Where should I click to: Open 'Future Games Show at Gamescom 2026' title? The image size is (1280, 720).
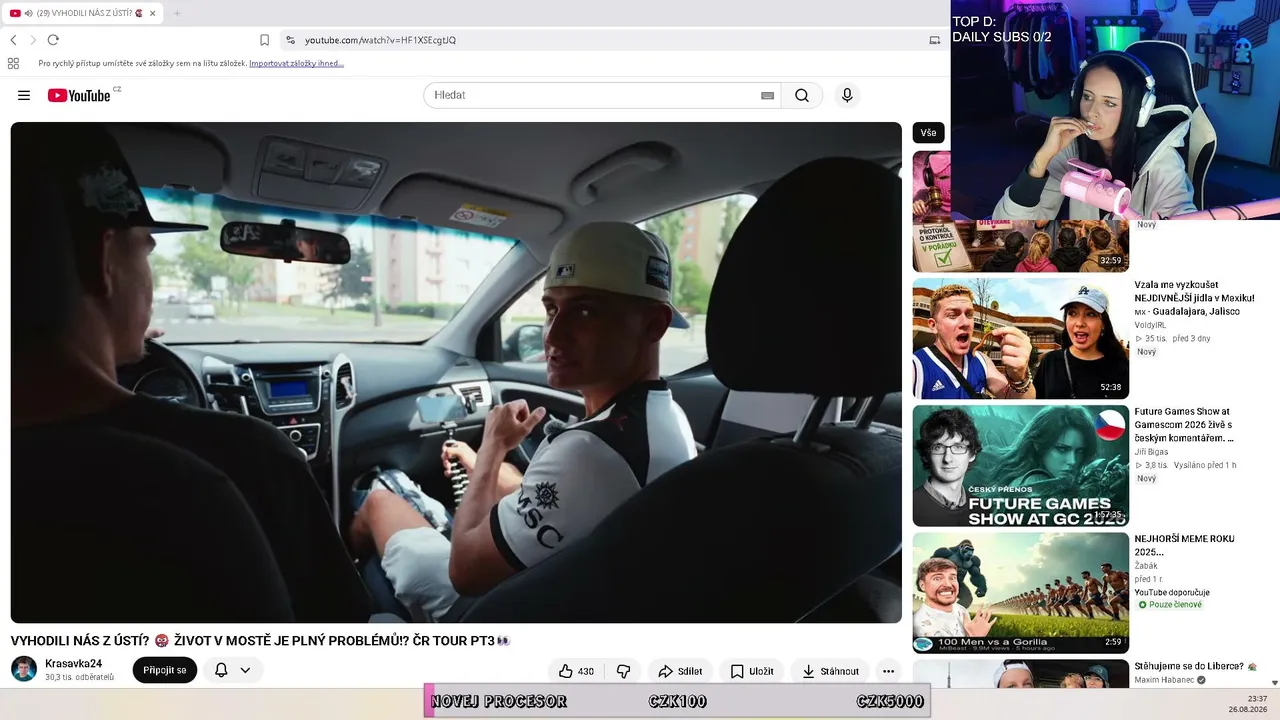pos(1184,425)
